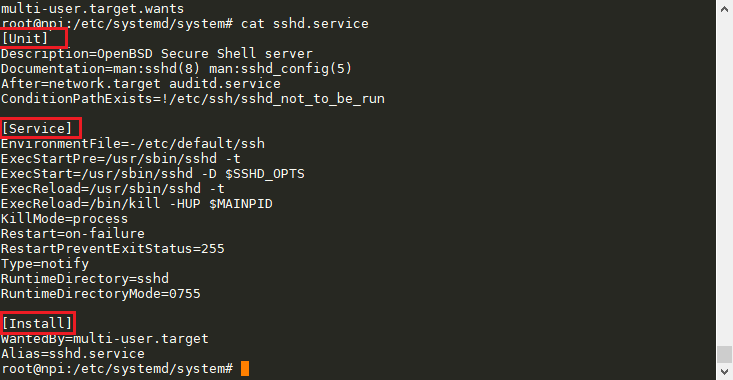Click the RuntimeDirectoryMode=0755 line

click(x=101, y=294)
